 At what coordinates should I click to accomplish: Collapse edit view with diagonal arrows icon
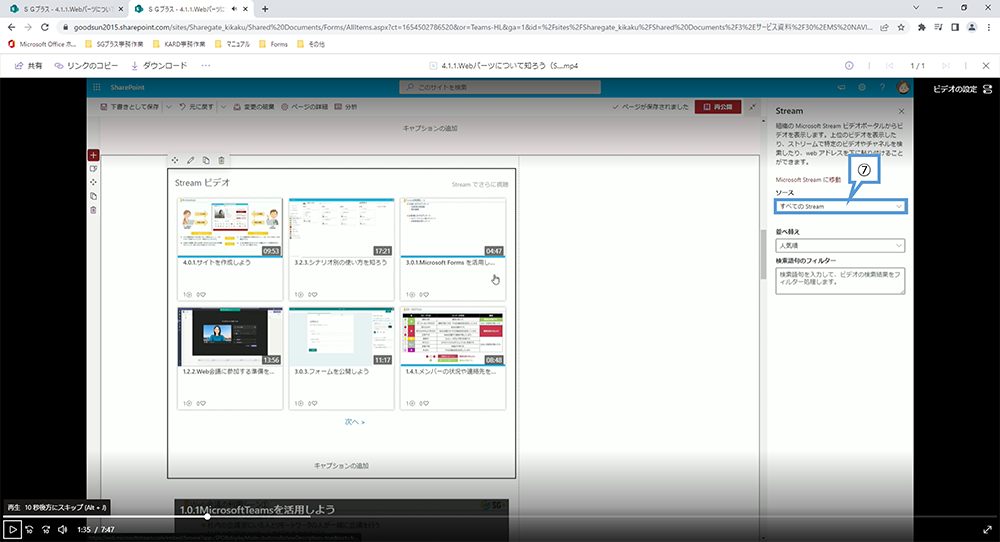click(753, 107)
